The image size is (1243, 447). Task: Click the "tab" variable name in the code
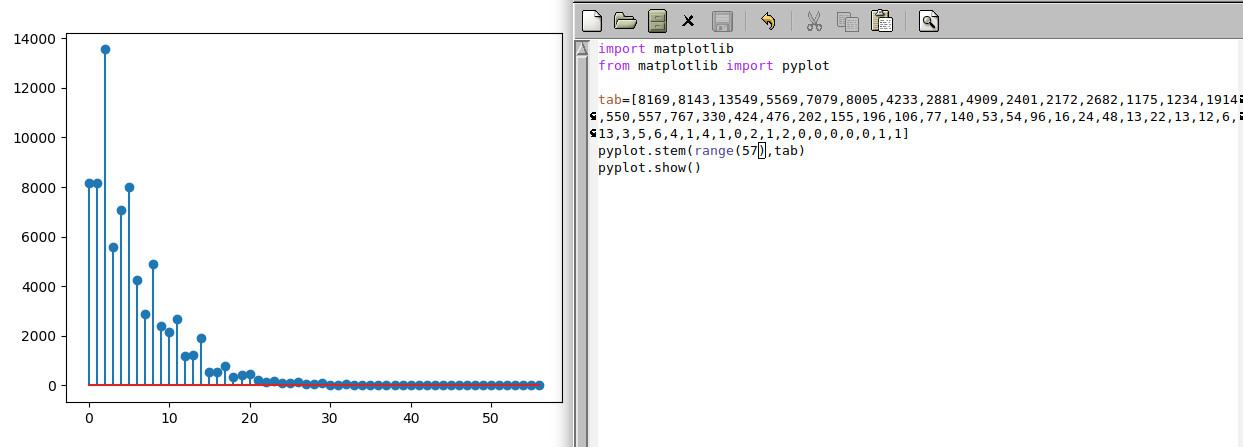click(x=609, y=100)
